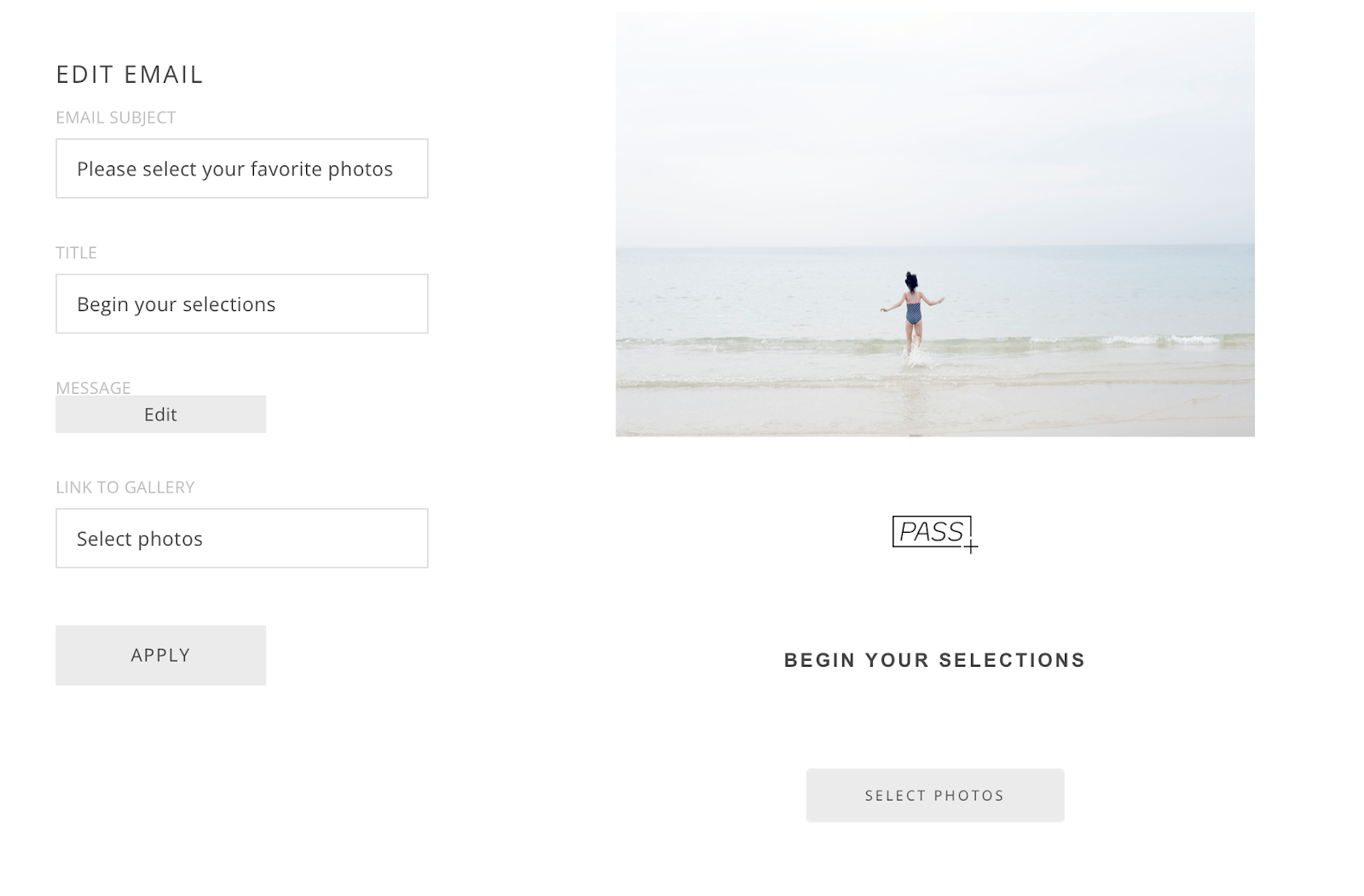Click the EDIT EMAIL heading

coord(130,75)
